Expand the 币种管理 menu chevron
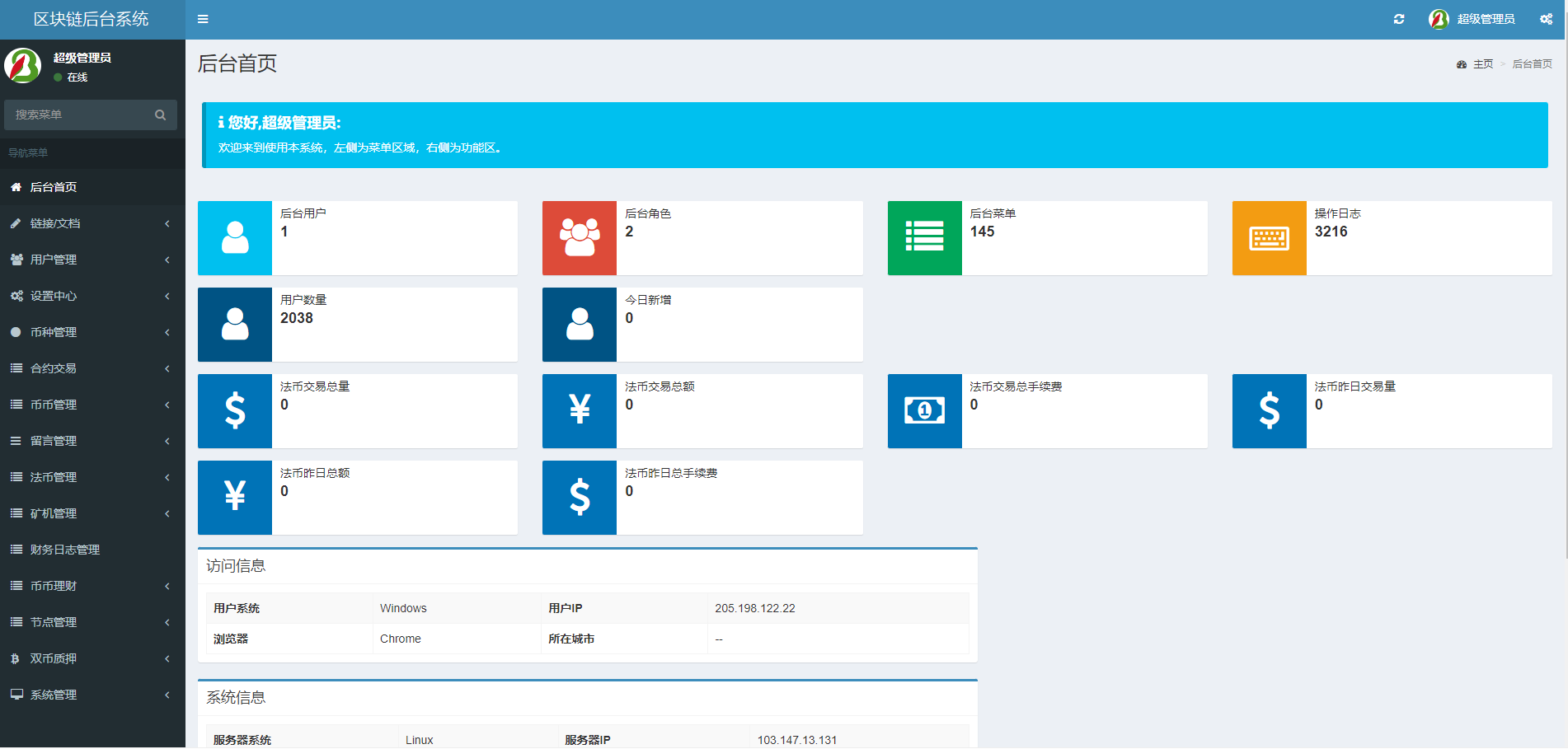This screenshot has width=1568, height=749. [x=167, y=332]
